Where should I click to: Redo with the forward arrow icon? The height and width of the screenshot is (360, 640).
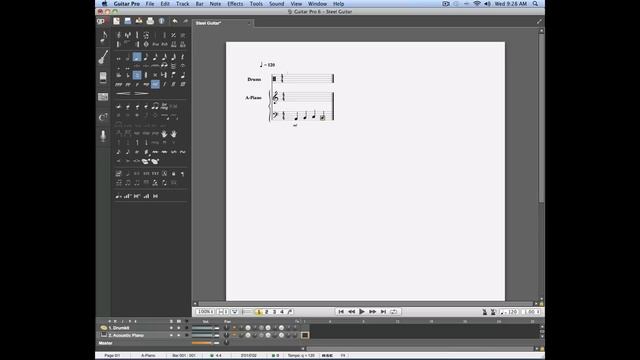185,21
